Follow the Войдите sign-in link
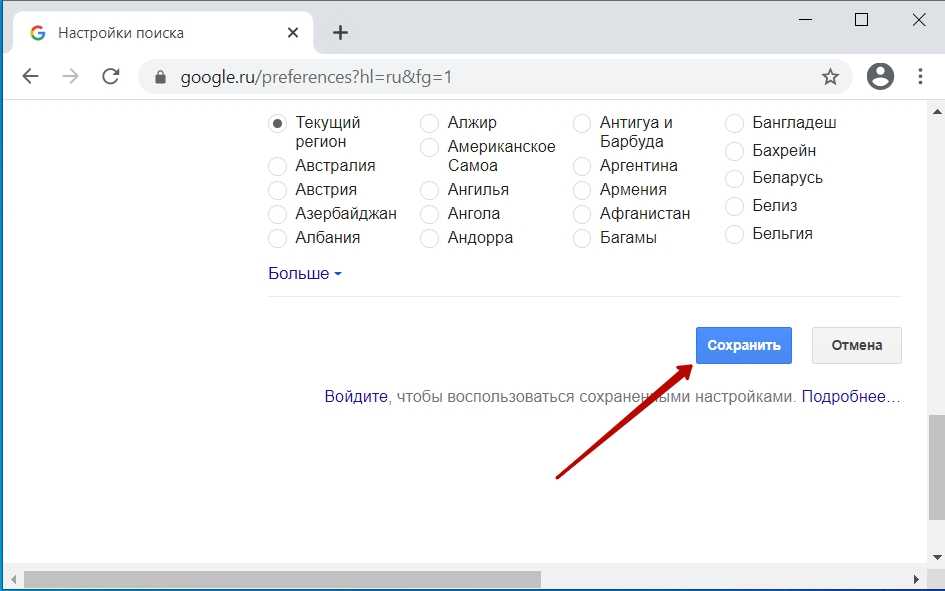The height and width of the screenshot is (591, 945). pyautogui.click(x=355, y=397)
